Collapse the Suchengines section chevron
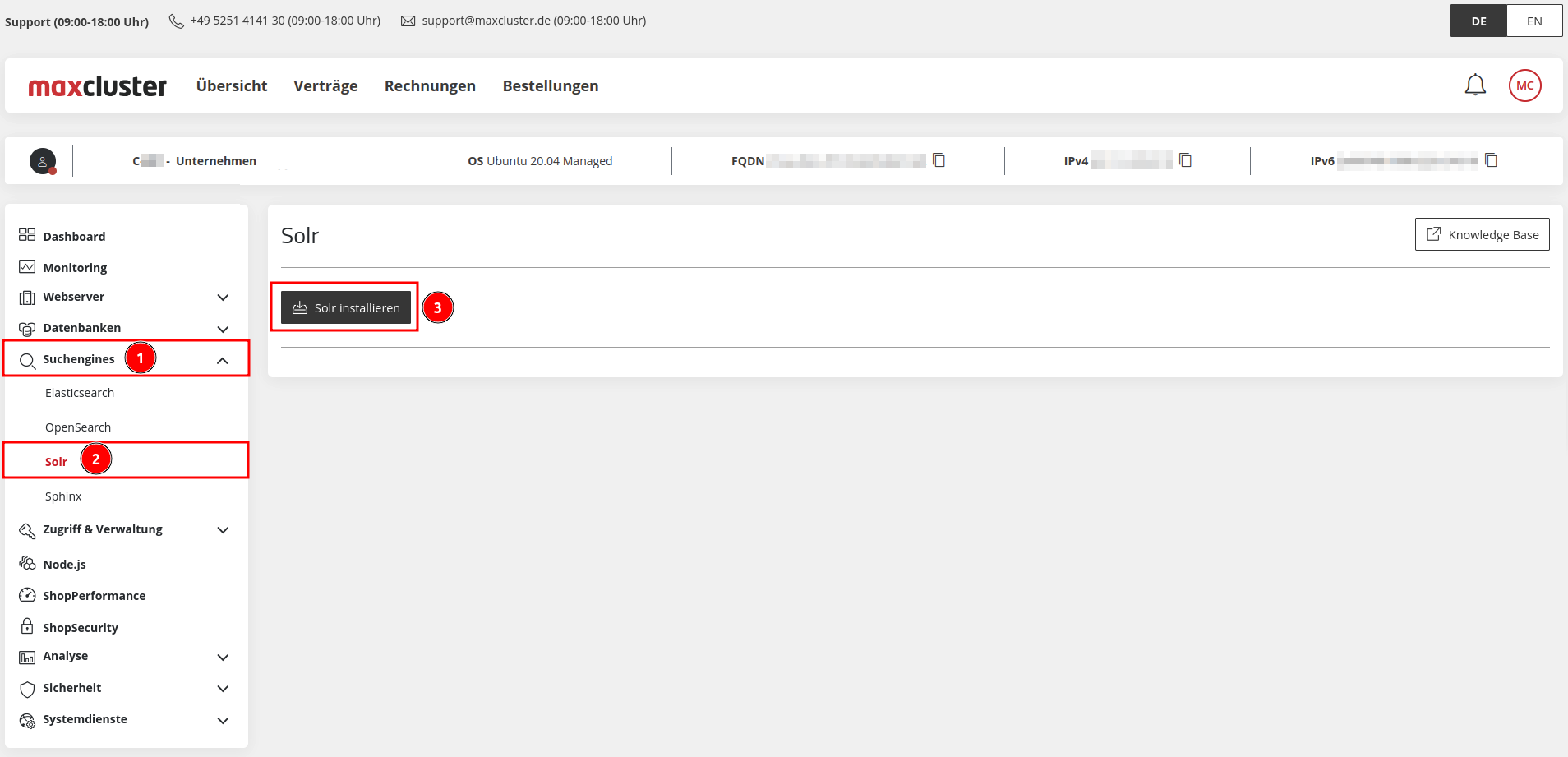 pyautogui.click(x=223, y=360)
